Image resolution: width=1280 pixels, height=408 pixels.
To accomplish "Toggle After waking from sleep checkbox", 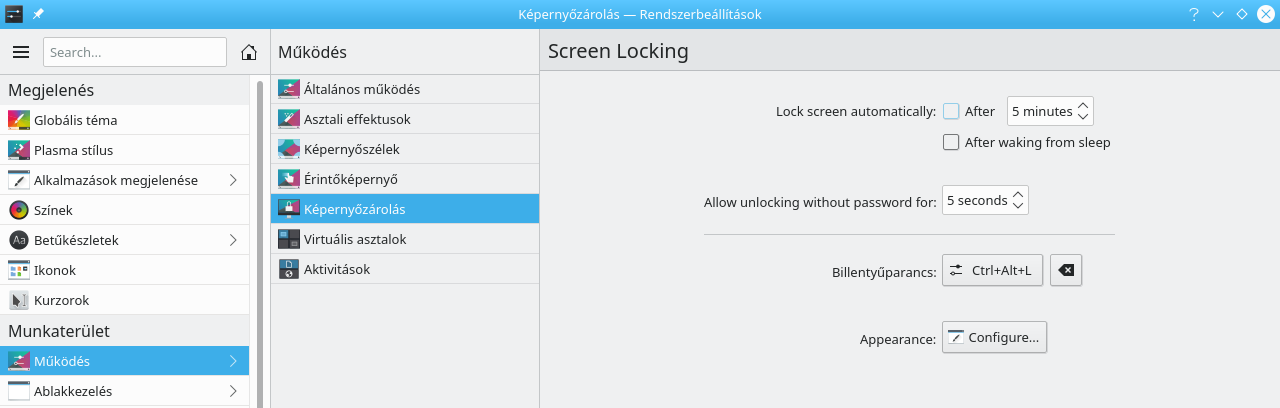I will [951, 142].
